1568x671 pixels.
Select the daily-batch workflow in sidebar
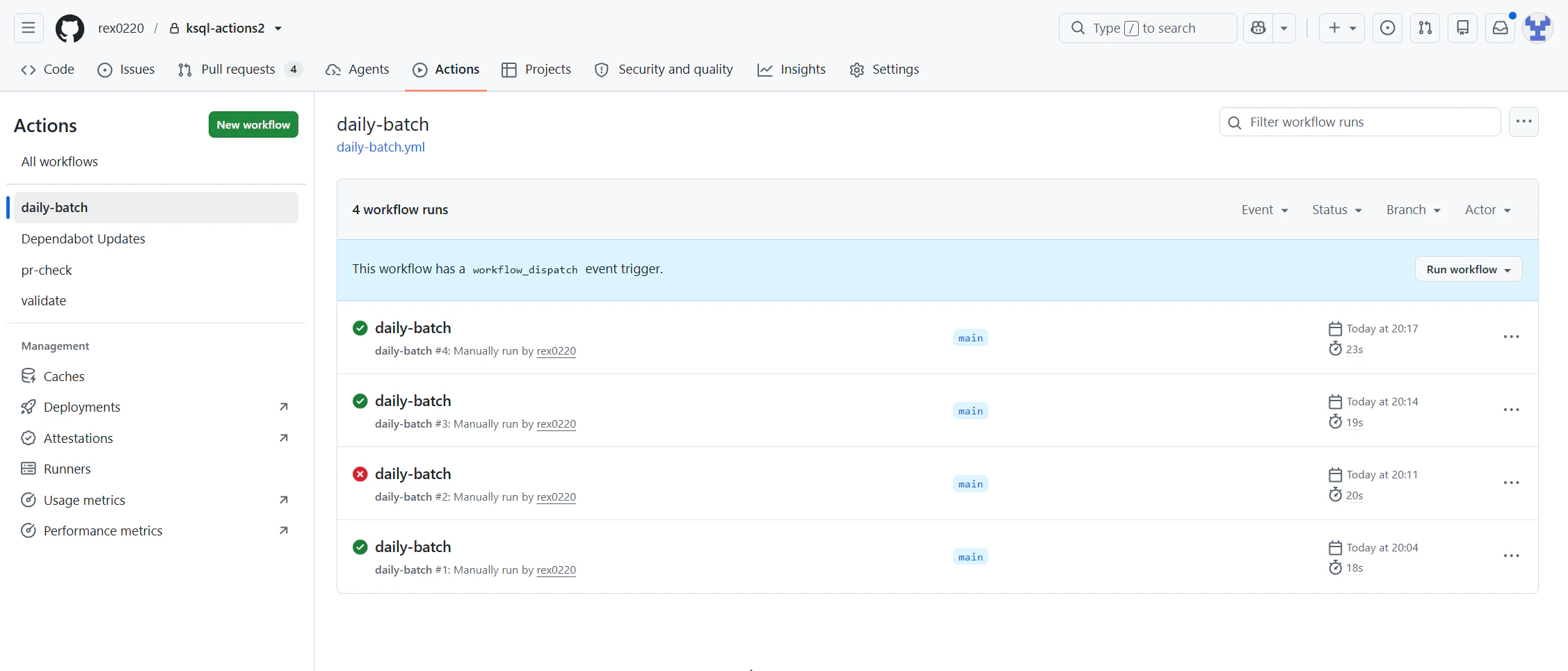tap(156, 207)
